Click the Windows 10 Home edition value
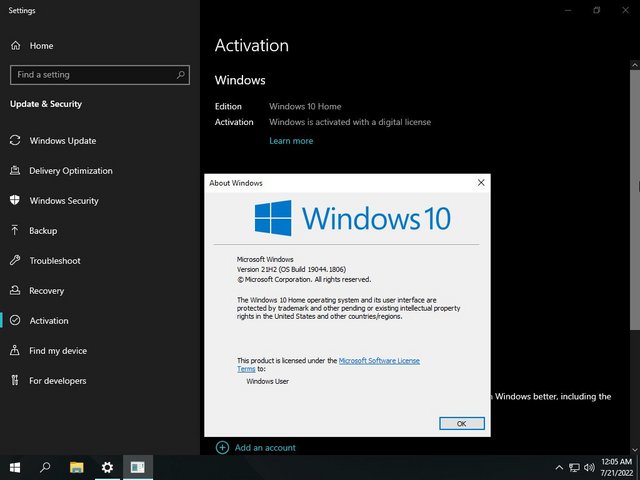This screenshot has width=640, height=480. click(305, 107)
